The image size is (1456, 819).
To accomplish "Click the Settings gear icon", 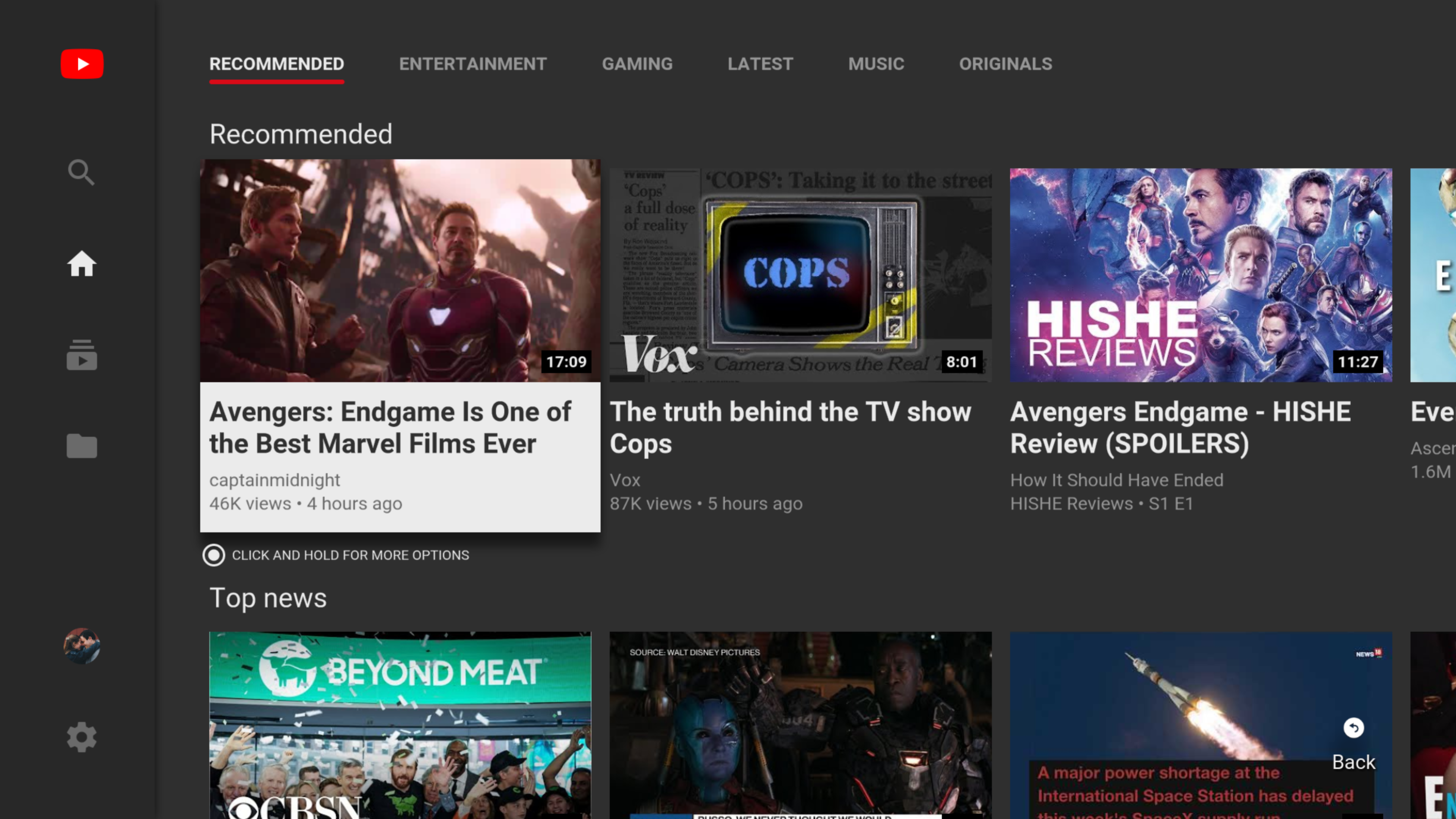I will 81,737.
